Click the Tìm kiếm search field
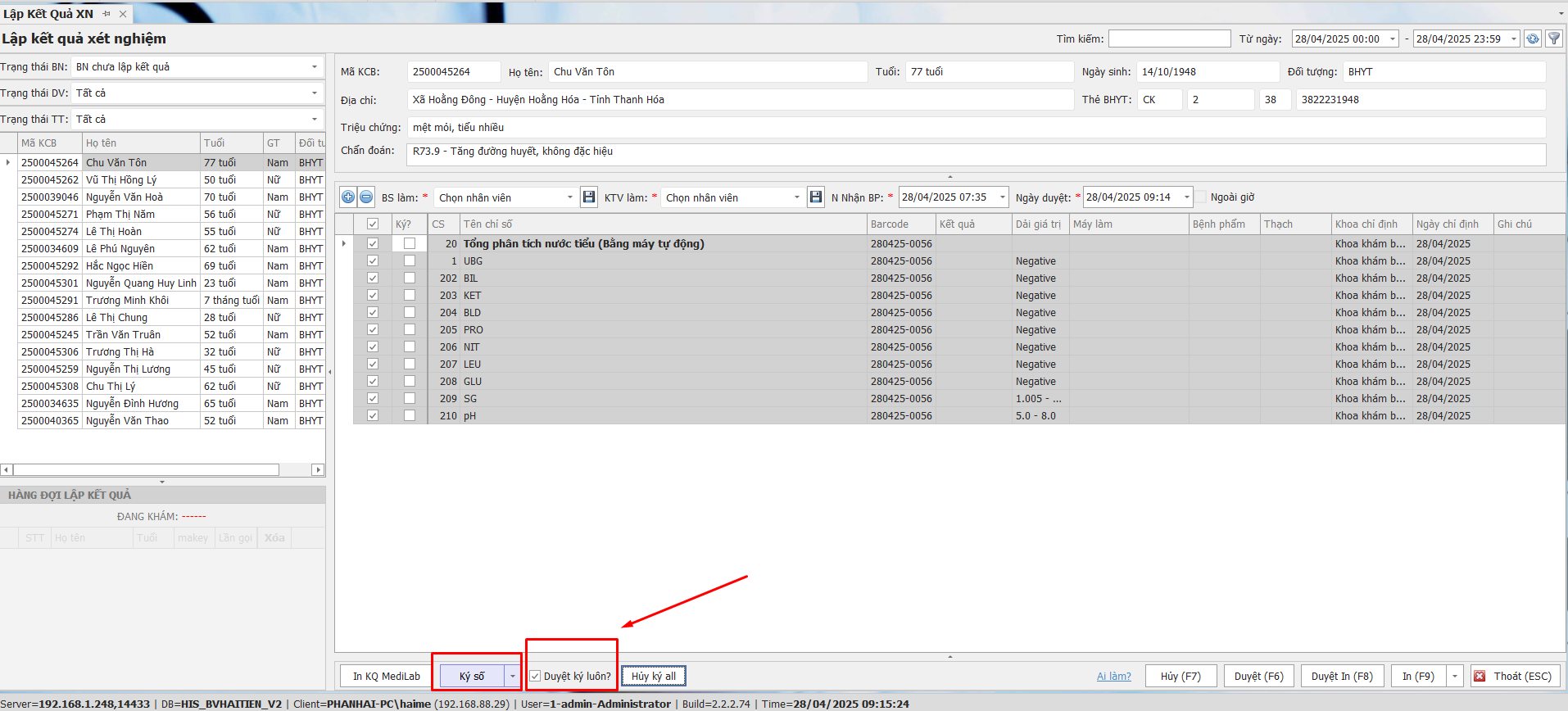Viewport: 1568px width, 711px height. click(x=1169, y=38)
